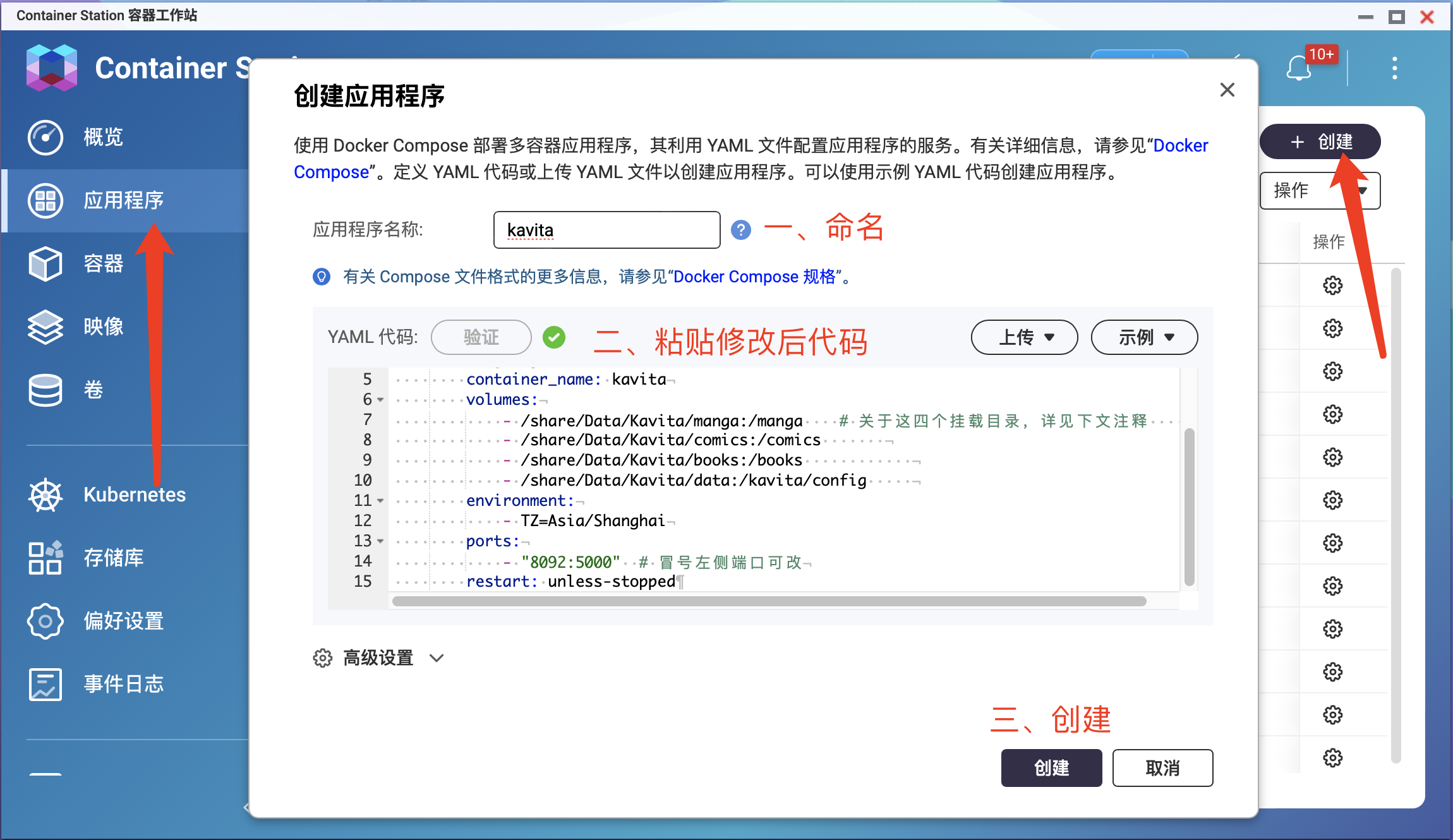The height and width of the screenshot is (840, 1453).
Task: Click the third row's action gear
Action: pyautogui.click(x=1332, y=371)
